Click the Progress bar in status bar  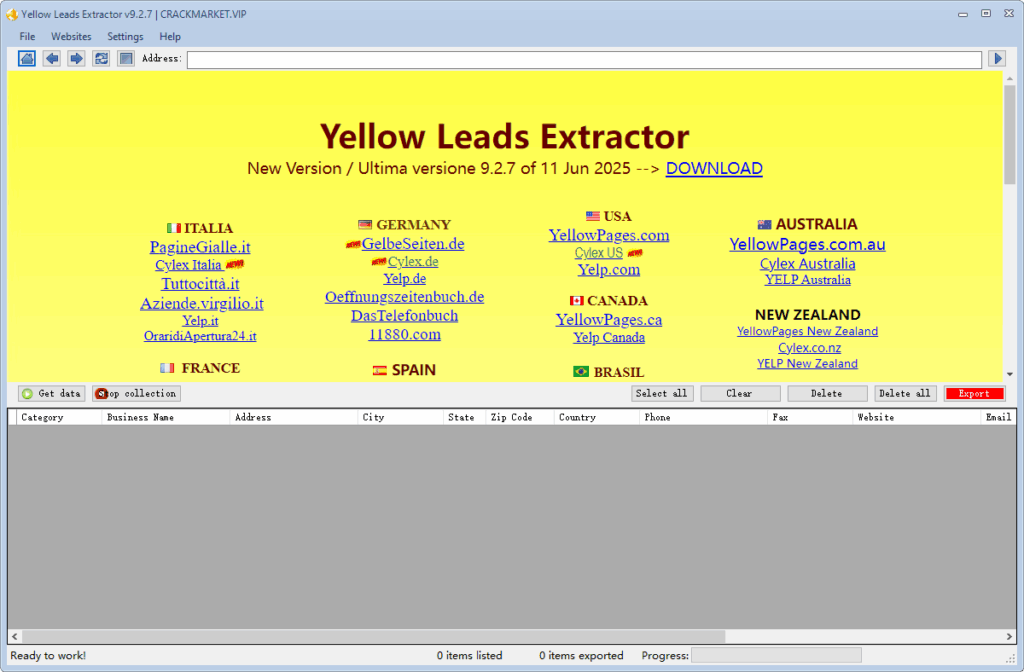776,655
